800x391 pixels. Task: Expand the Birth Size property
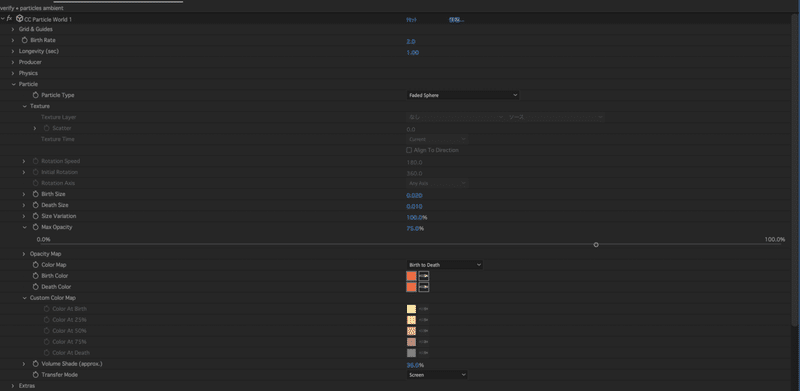click(24, 194)
